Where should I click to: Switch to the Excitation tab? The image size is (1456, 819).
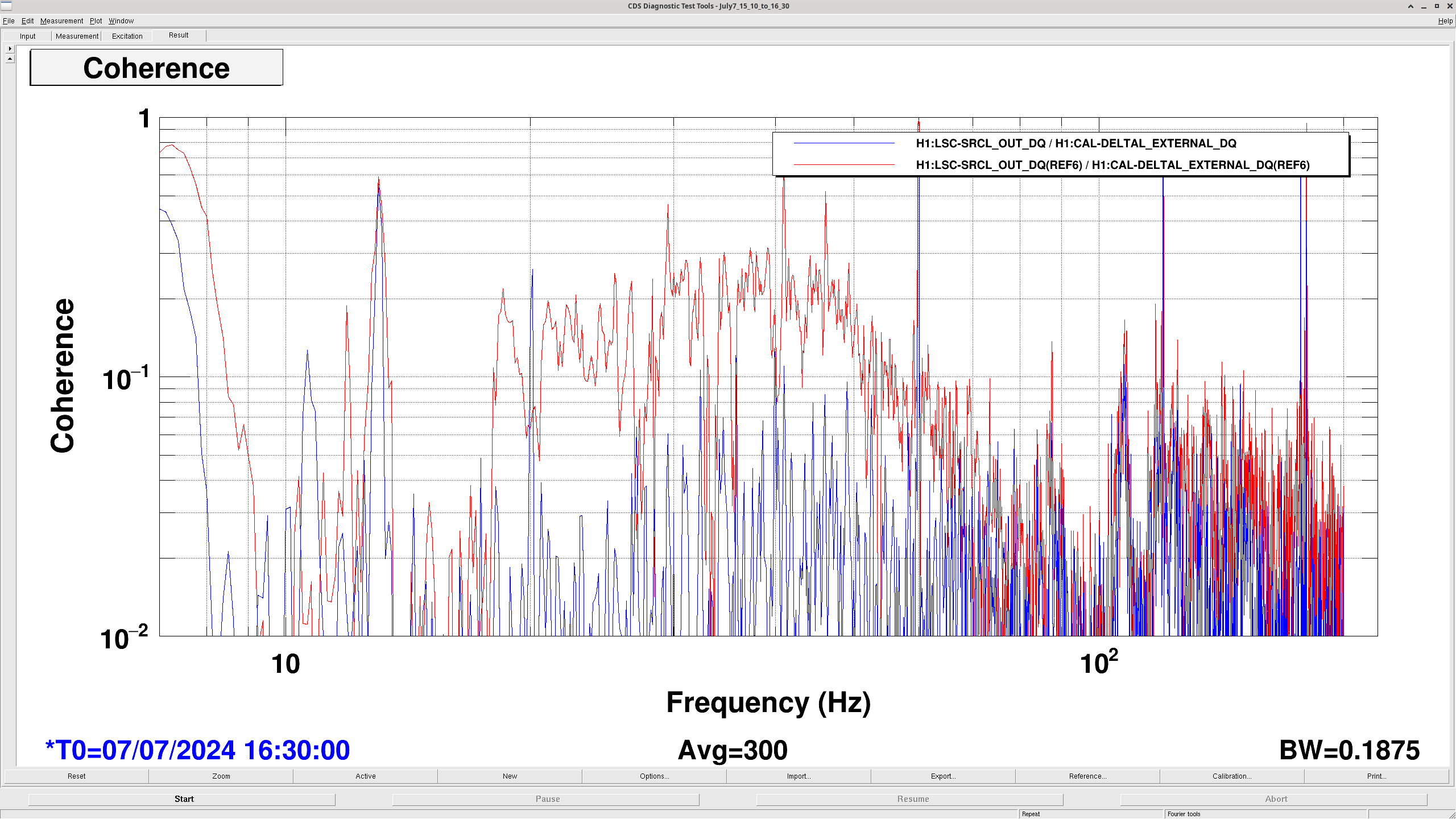127,36
